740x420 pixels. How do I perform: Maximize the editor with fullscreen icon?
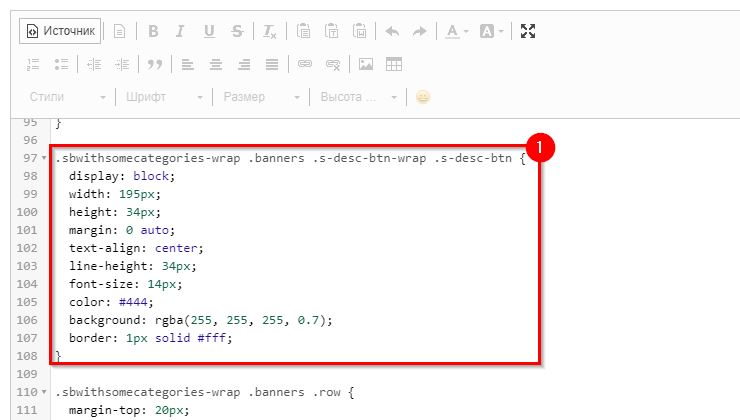529,31
